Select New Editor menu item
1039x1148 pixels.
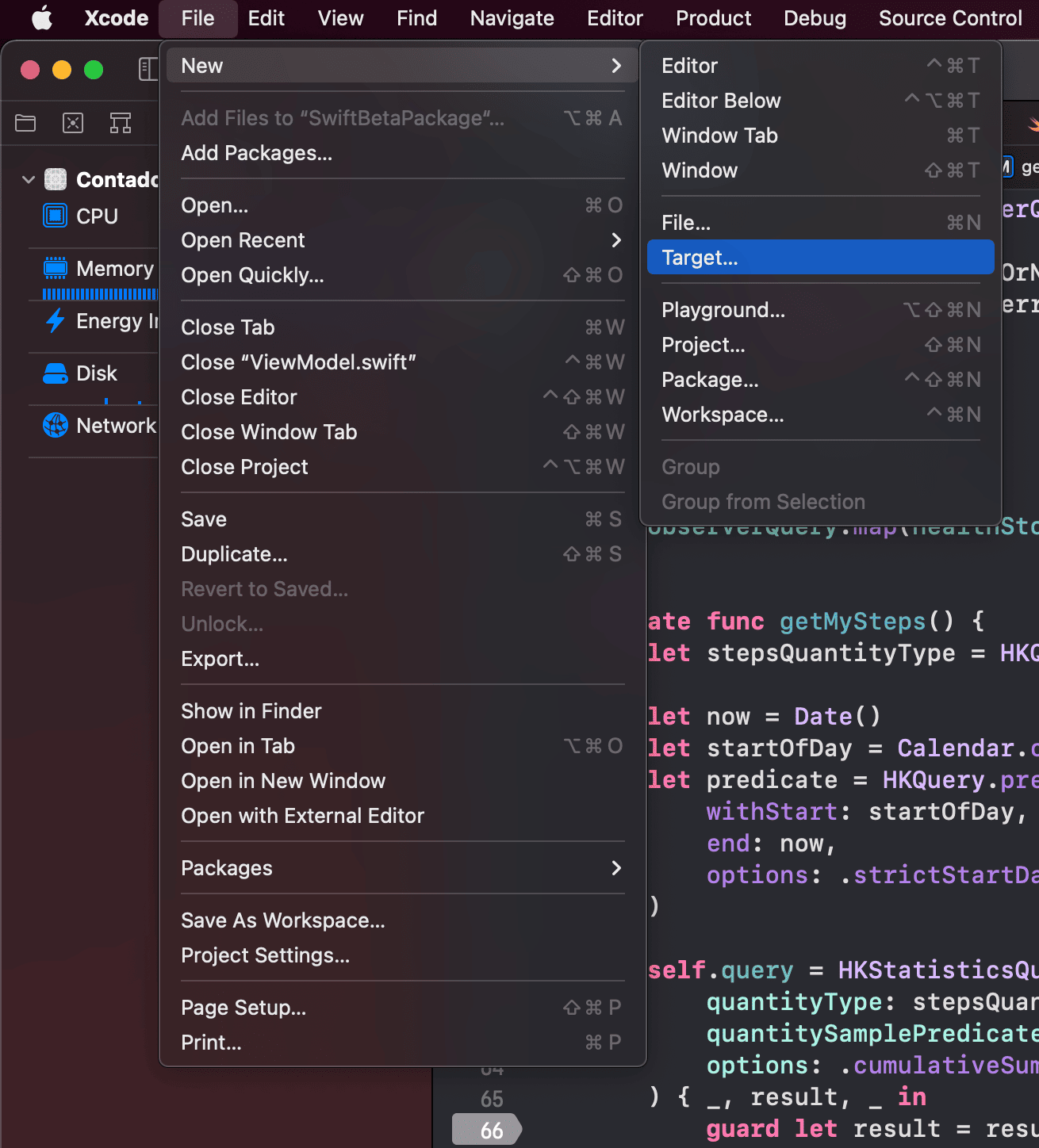click(x=821, y=66)
